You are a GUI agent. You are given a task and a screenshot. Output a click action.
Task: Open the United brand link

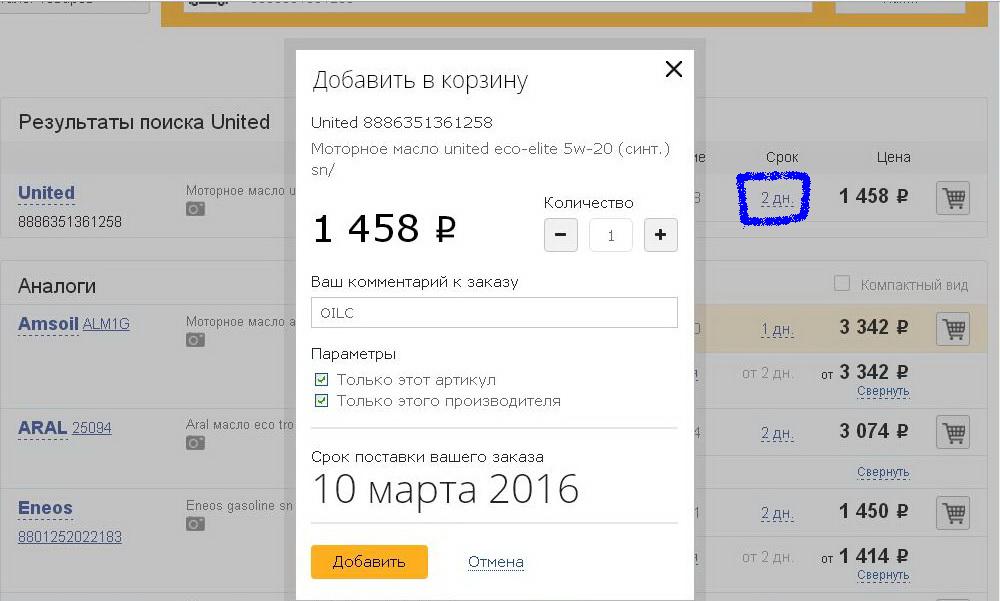pyautogui.click(x=46, y=193)
